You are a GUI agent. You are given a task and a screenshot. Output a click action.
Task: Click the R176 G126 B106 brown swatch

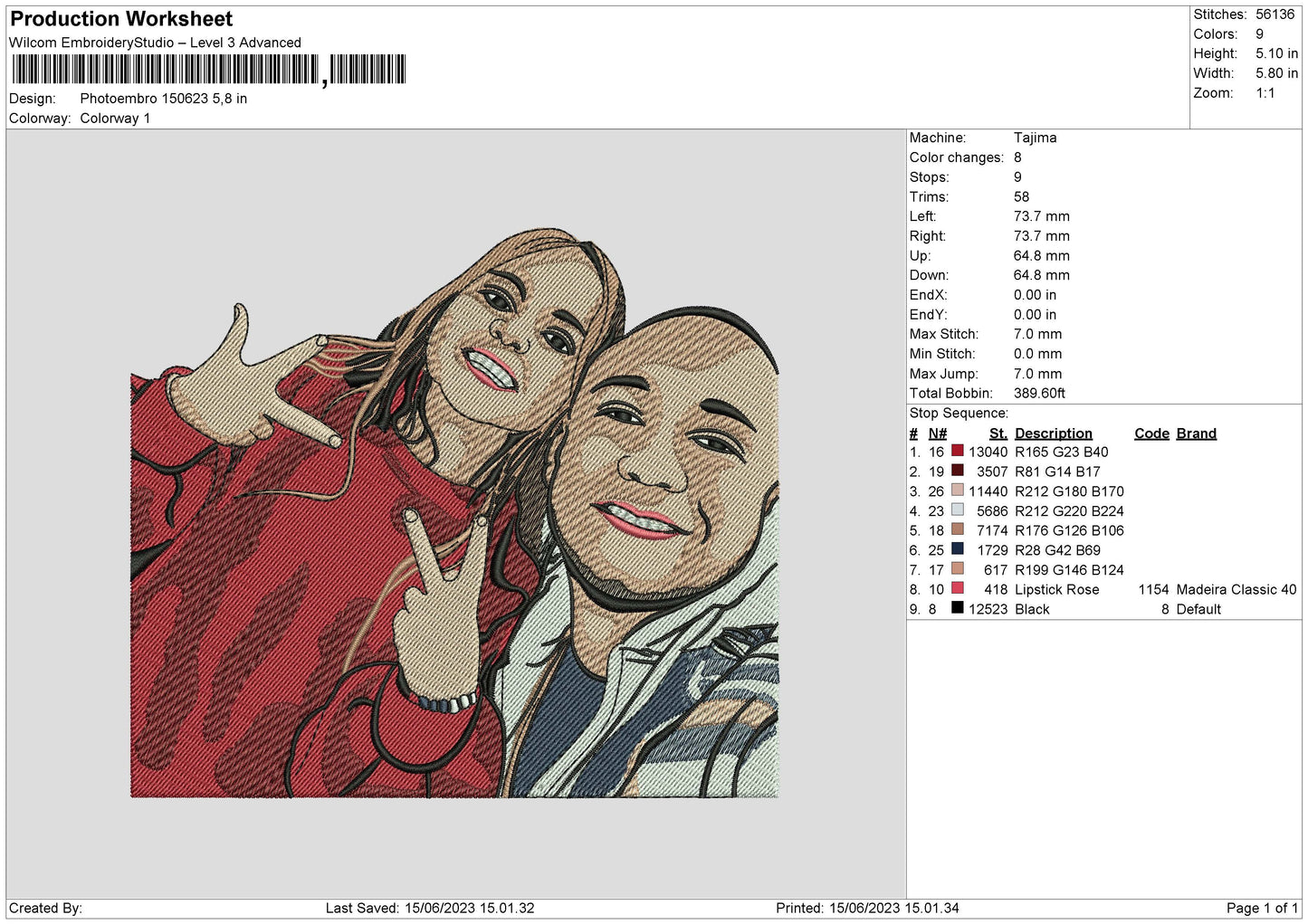[957, 529]
